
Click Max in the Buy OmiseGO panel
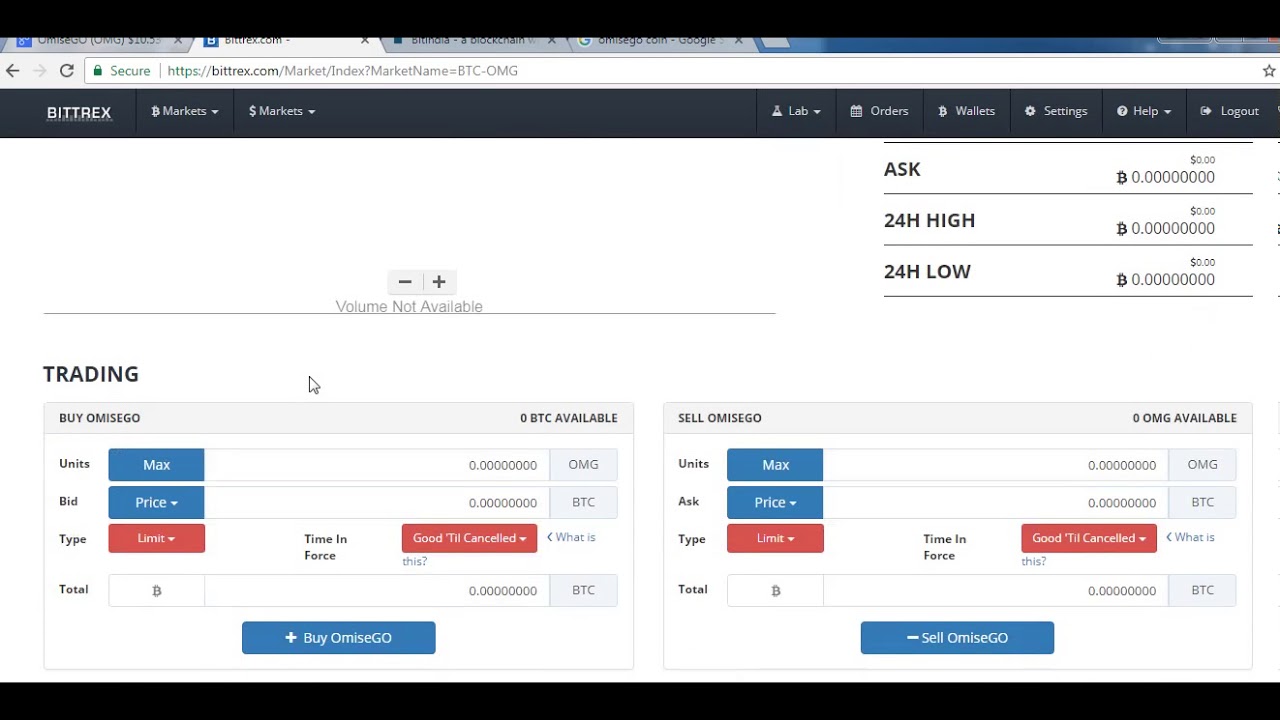click(x=156, y=465)
